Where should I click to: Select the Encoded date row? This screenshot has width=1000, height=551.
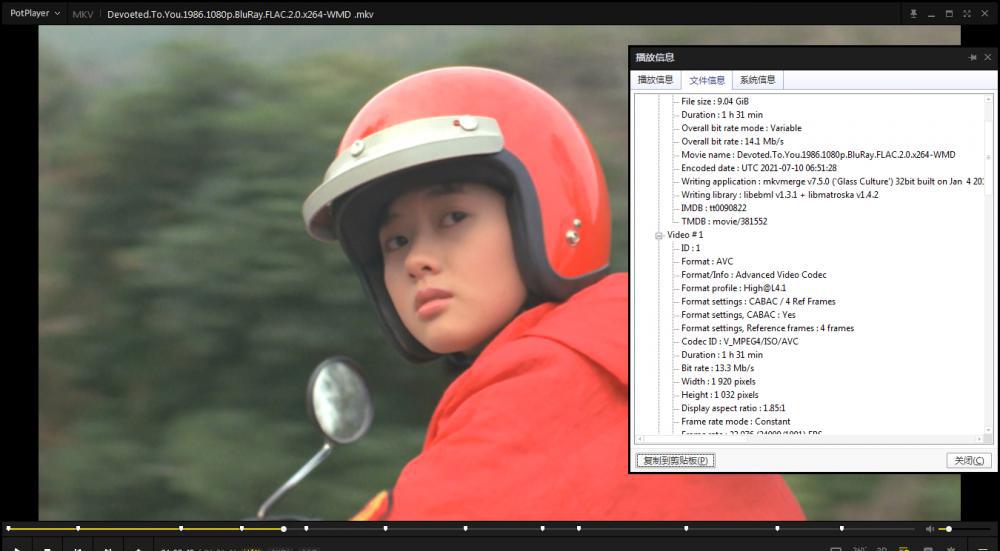(759, 168)
